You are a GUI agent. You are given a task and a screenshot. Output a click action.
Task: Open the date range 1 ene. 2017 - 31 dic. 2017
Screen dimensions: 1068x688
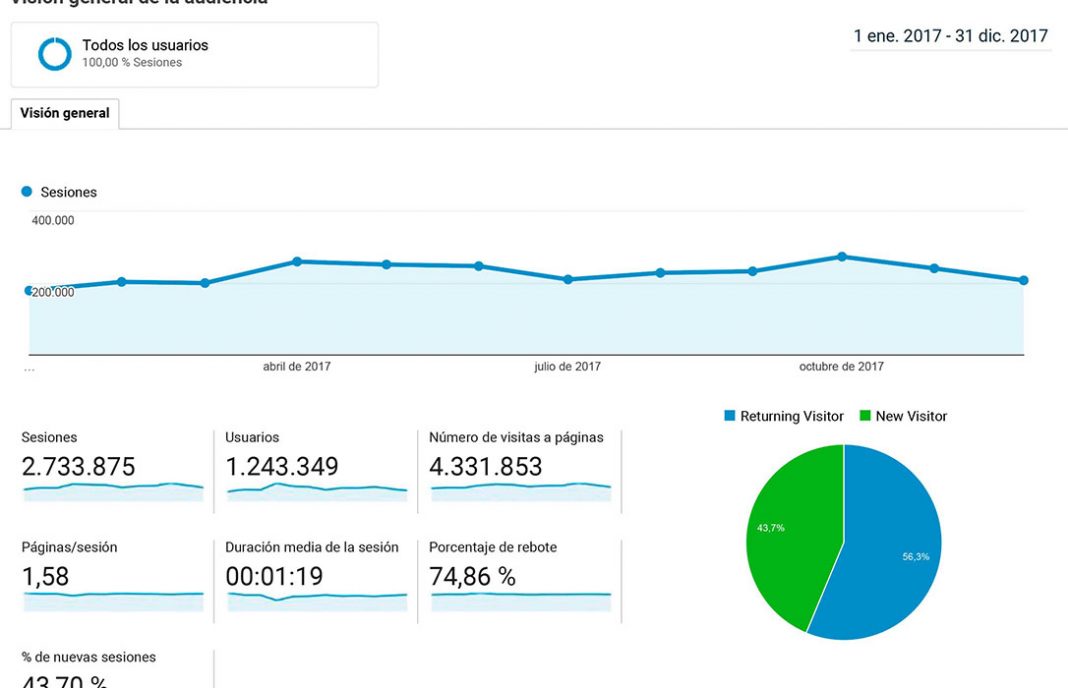click(950, 37)
